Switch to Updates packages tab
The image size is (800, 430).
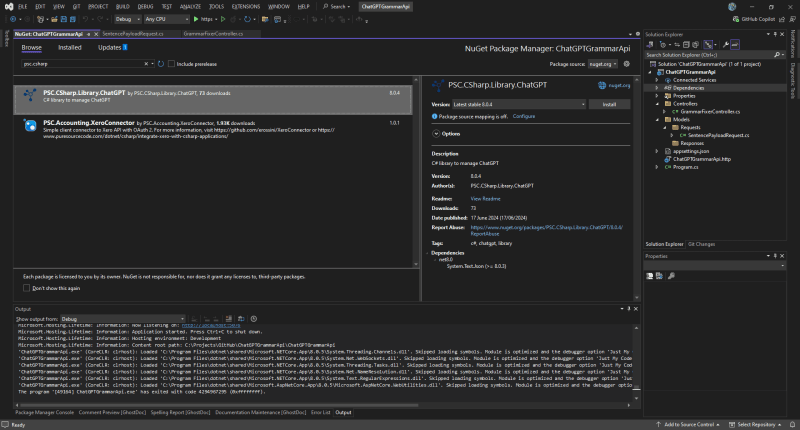[x=112, y=47]
